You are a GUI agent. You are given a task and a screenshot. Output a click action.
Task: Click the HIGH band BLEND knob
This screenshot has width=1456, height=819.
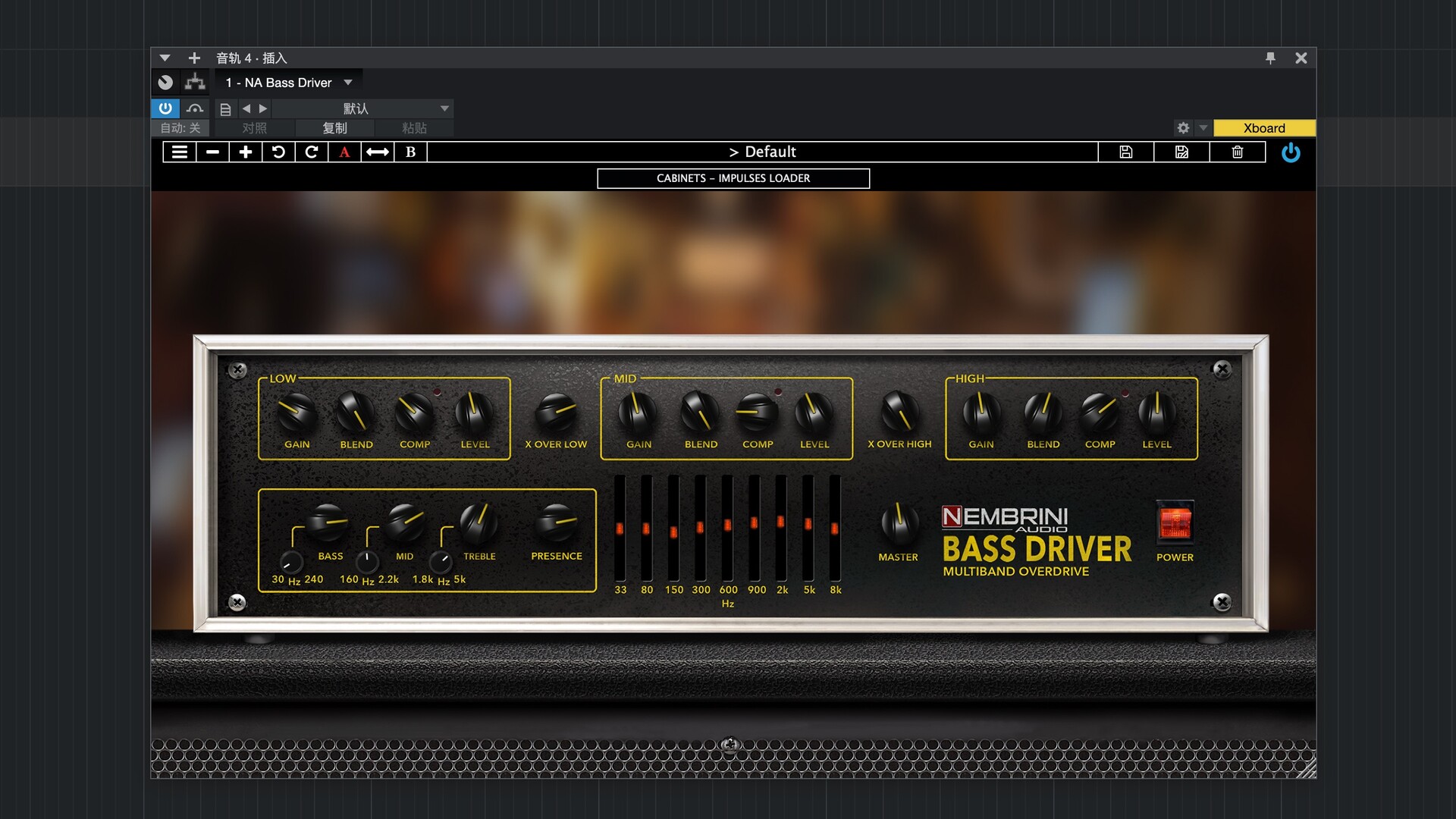pyautogui.click(x=1043, y=412)
